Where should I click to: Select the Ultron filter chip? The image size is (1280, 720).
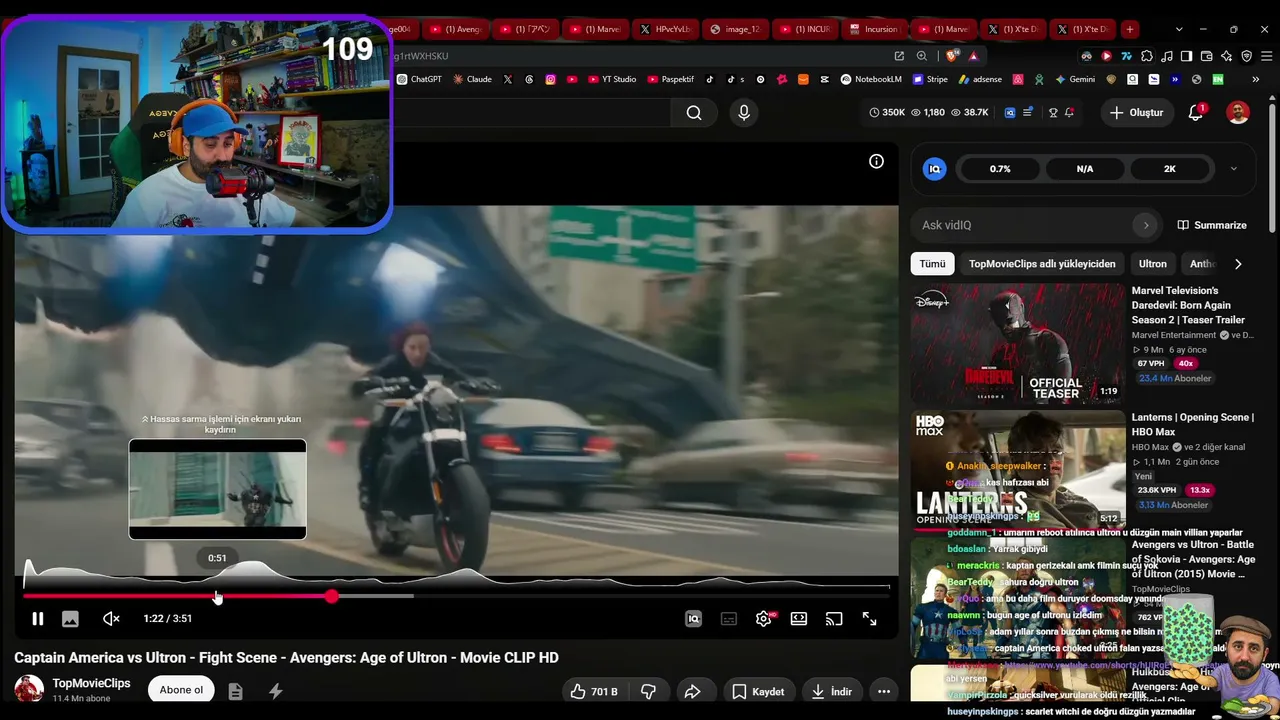pyautogui.click(x=1153, y=264)
